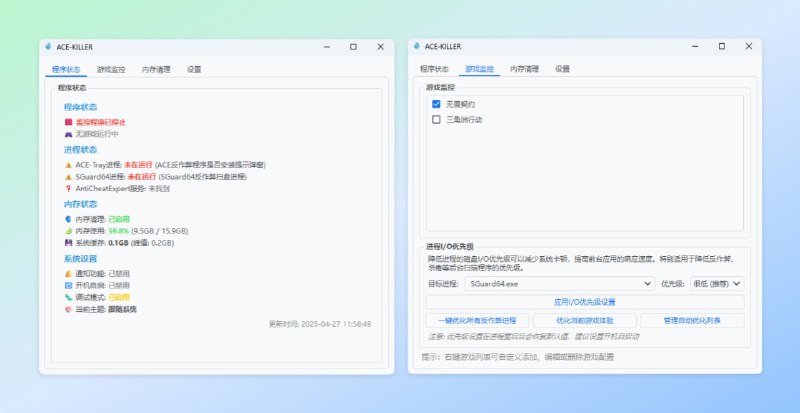Click the palette icon beside 当前主题
Image resolution: width=800 pixels, height=413 pixels.
68,309
